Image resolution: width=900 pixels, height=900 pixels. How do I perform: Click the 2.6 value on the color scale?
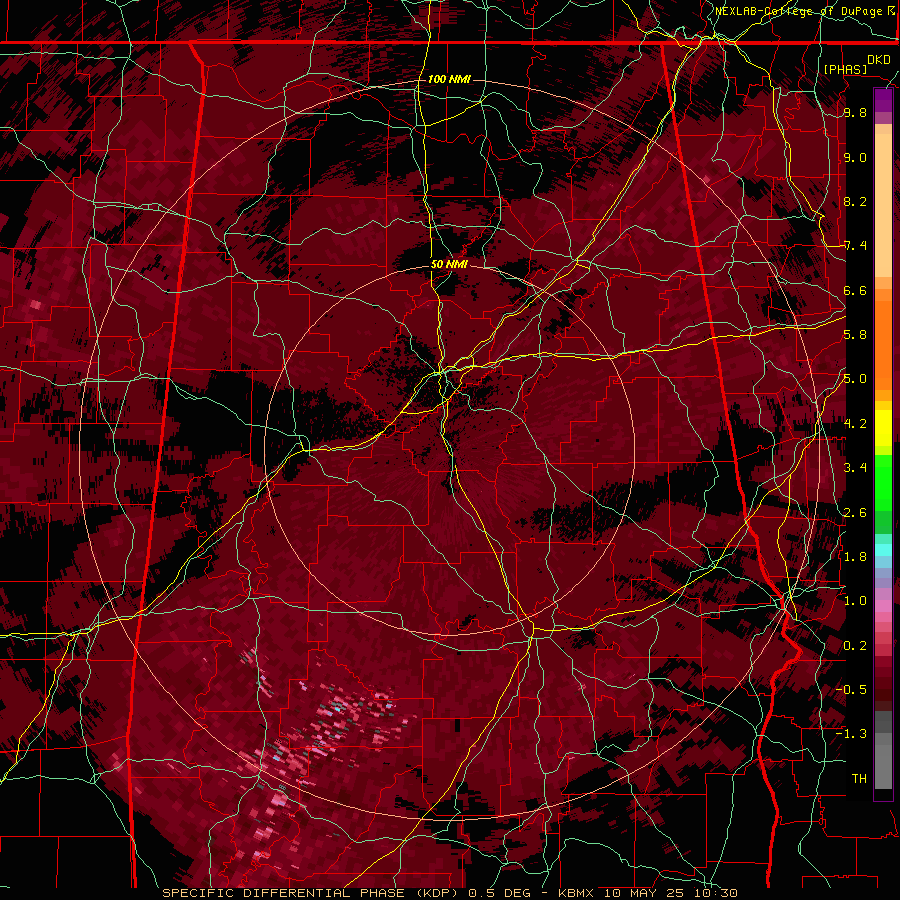(855, 513)
